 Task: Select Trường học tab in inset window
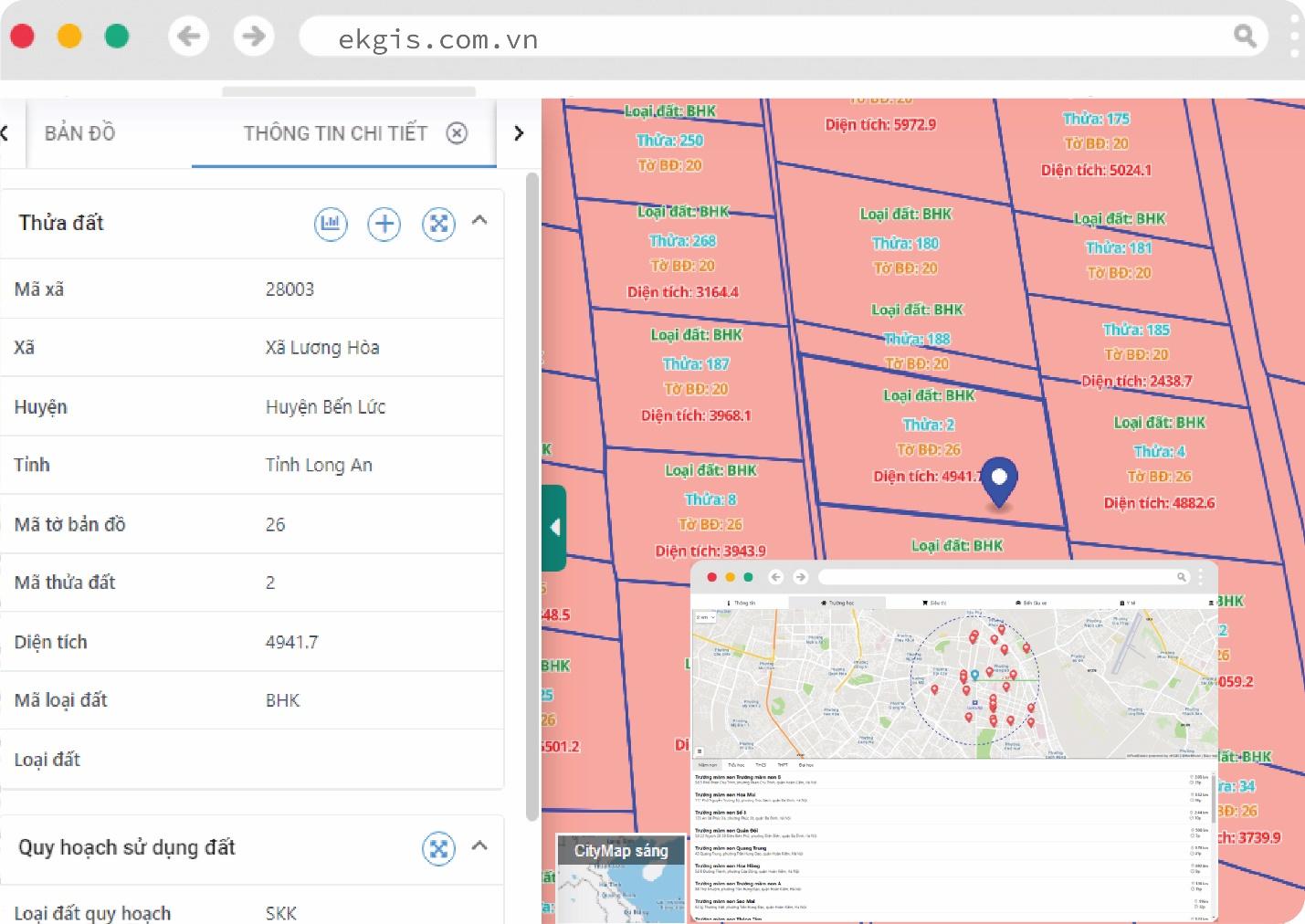click(x=837, y=603)
